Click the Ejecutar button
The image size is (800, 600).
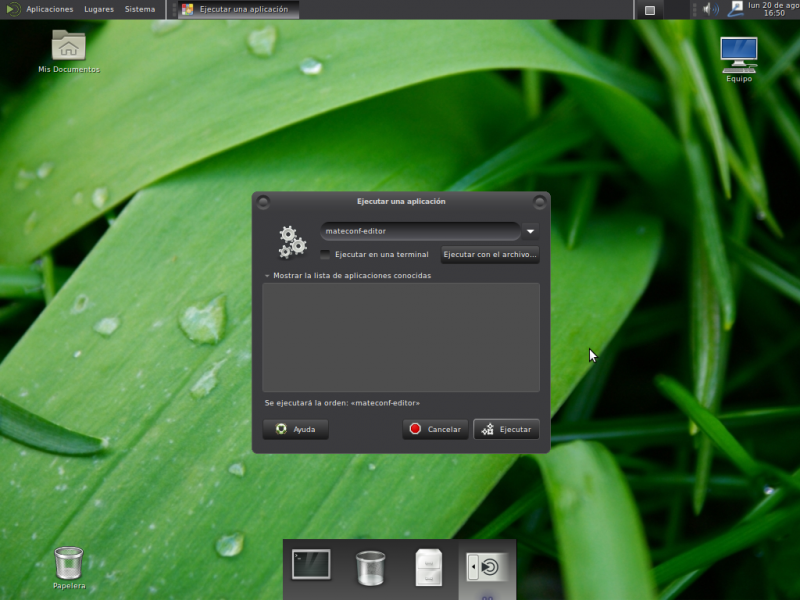(506, 429)
